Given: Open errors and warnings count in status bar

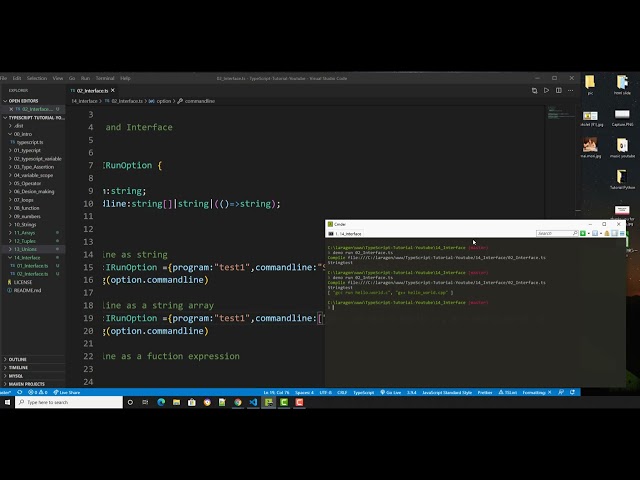Looking at the screenshot, I should (x=38, y=392).
